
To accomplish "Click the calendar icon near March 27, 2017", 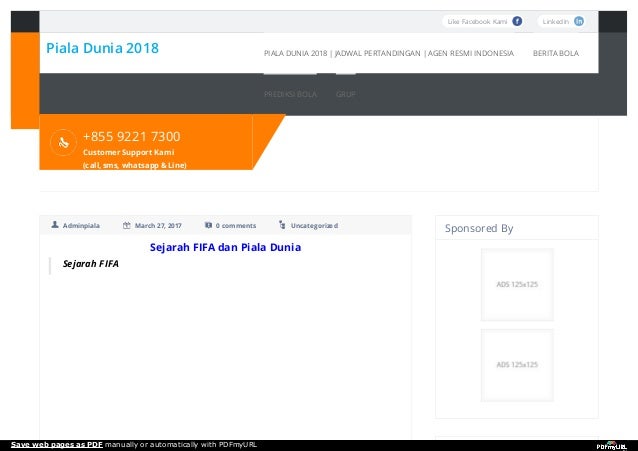I will [x=127, y=226].
